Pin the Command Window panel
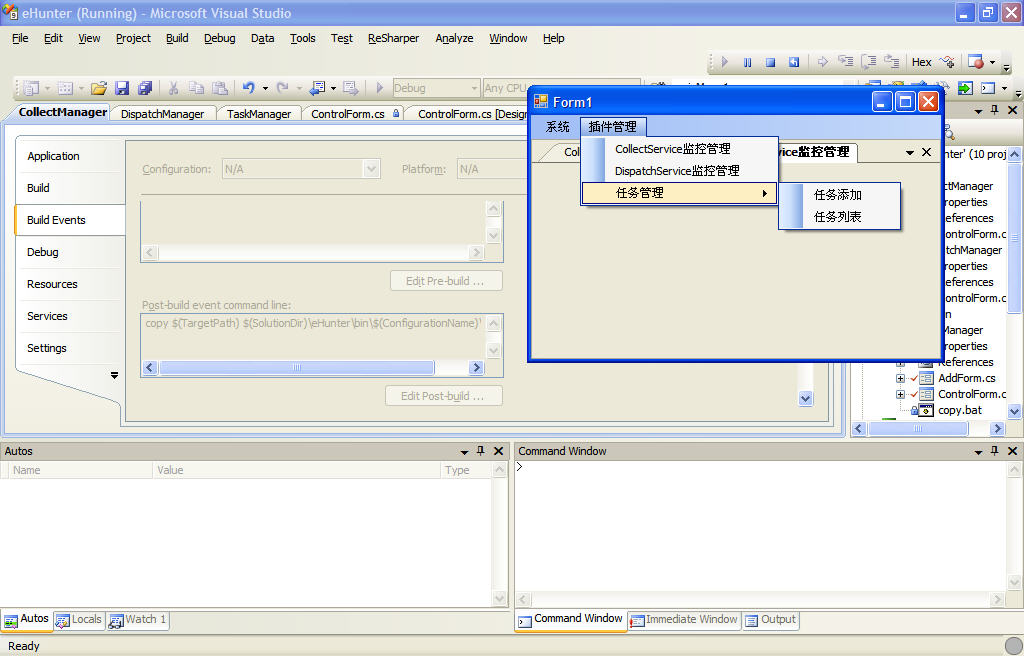 995,451
